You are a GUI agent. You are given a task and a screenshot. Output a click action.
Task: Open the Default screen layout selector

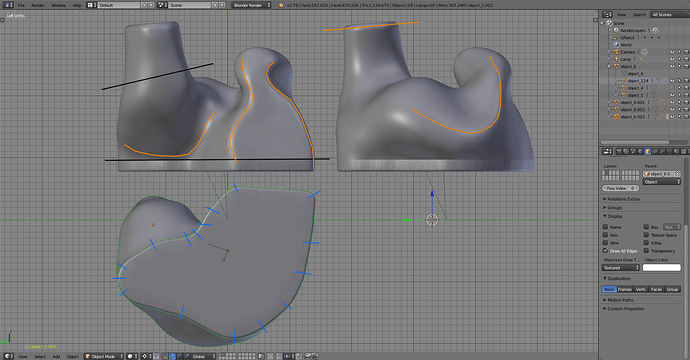point(119,5)
